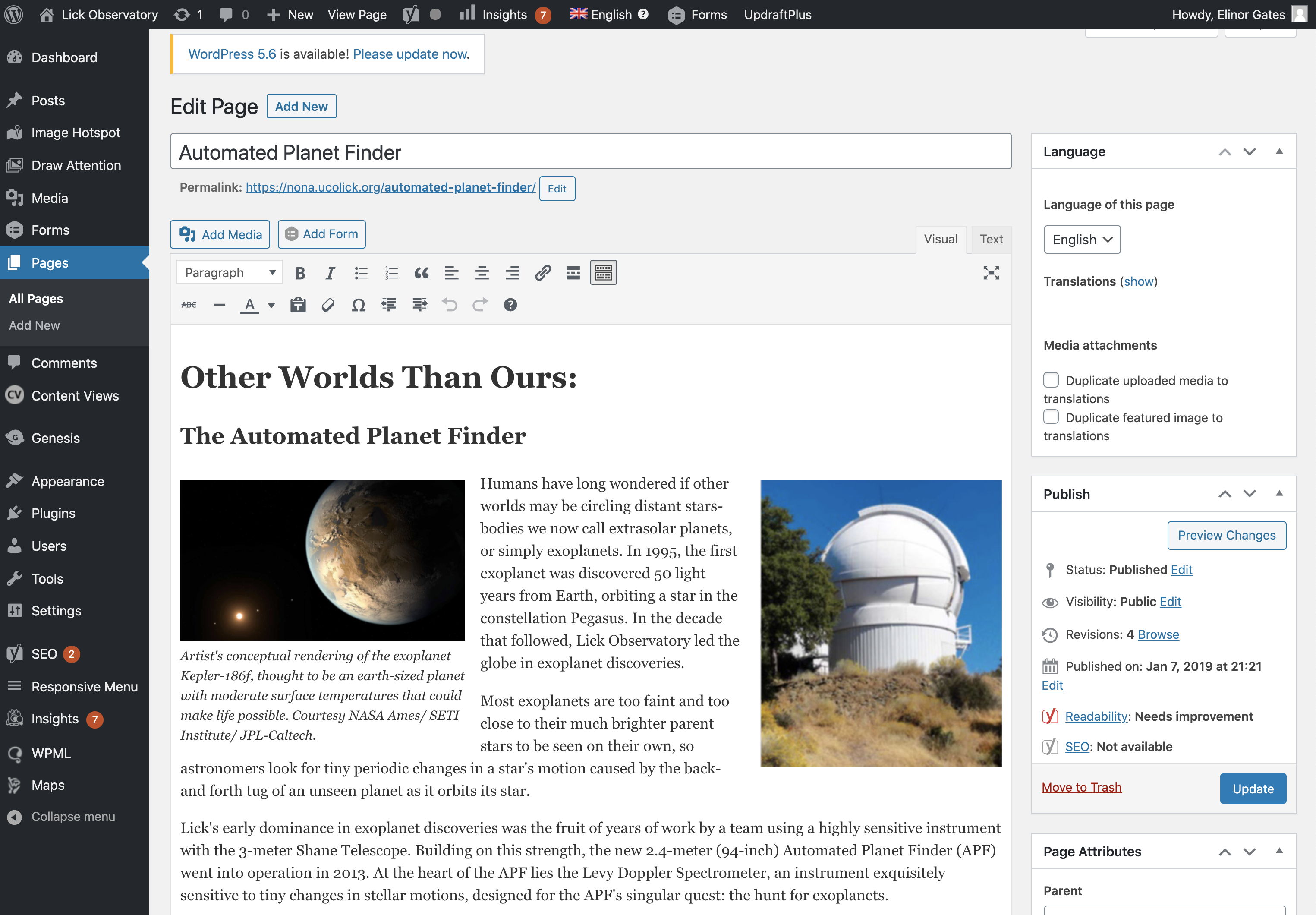Viewport: 1316px width, 915px height.
Task: Collapse the Page Attributes panel
Action: pos(1279,852)
